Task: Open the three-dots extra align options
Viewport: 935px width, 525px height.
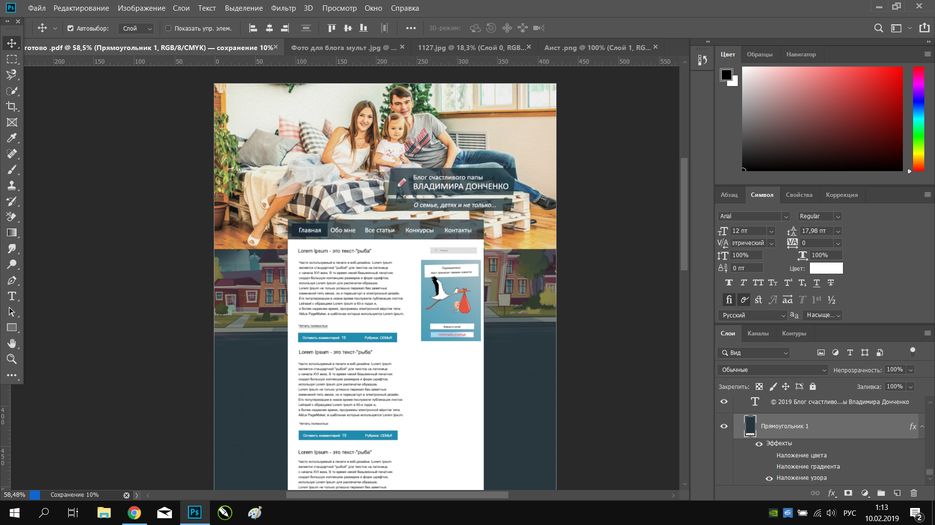Action: coord(411,28)
